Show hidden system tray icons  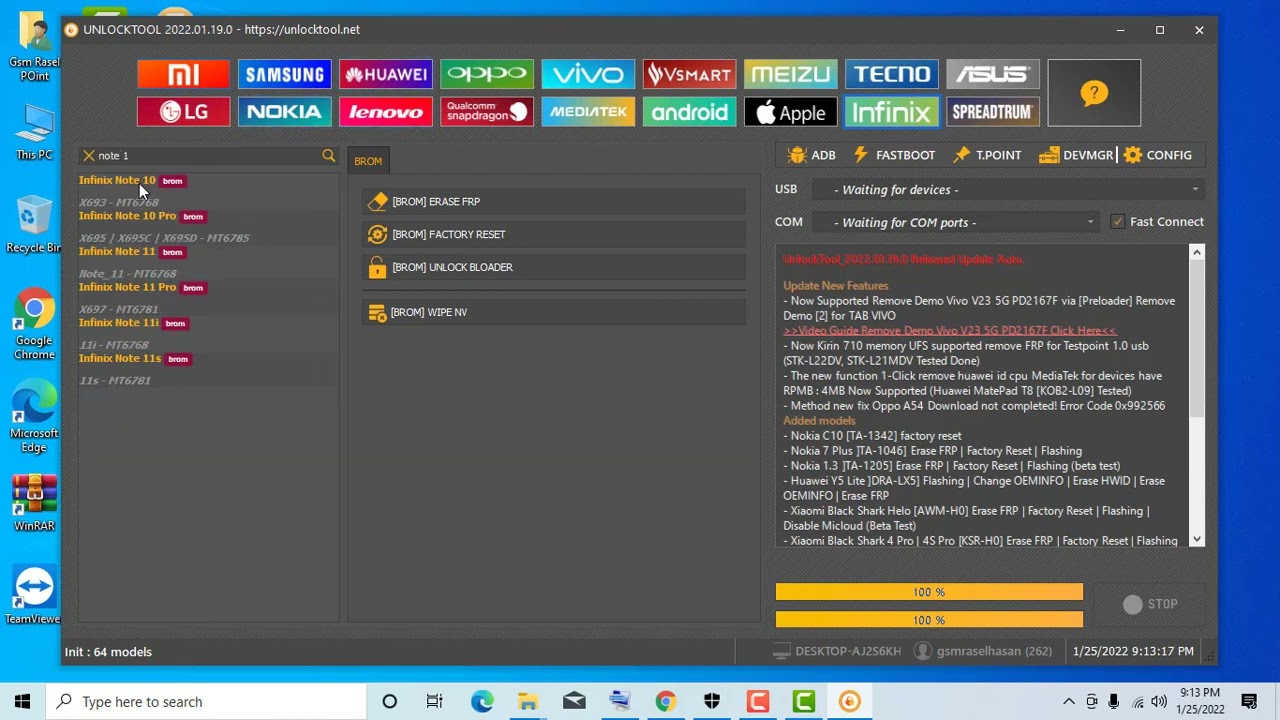[x=1069, y=702]
